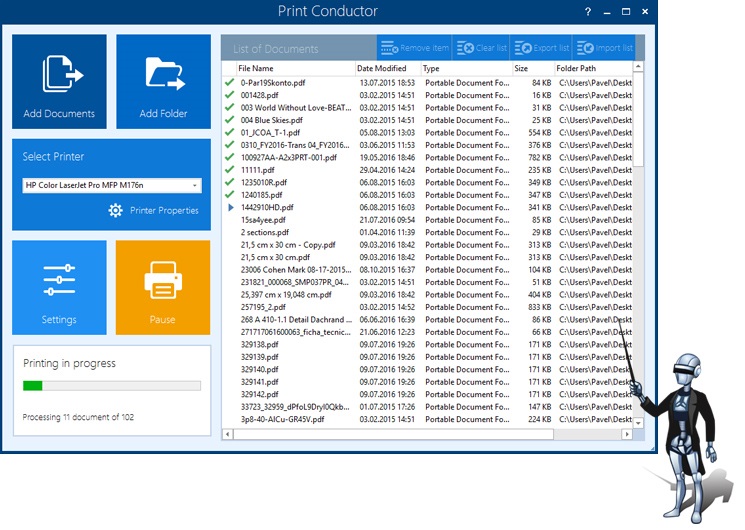Click date 13.07.2015 18:53 cell
Viewport: 745px width, 530px height.
pyautogui.click(x=387, y=82)
